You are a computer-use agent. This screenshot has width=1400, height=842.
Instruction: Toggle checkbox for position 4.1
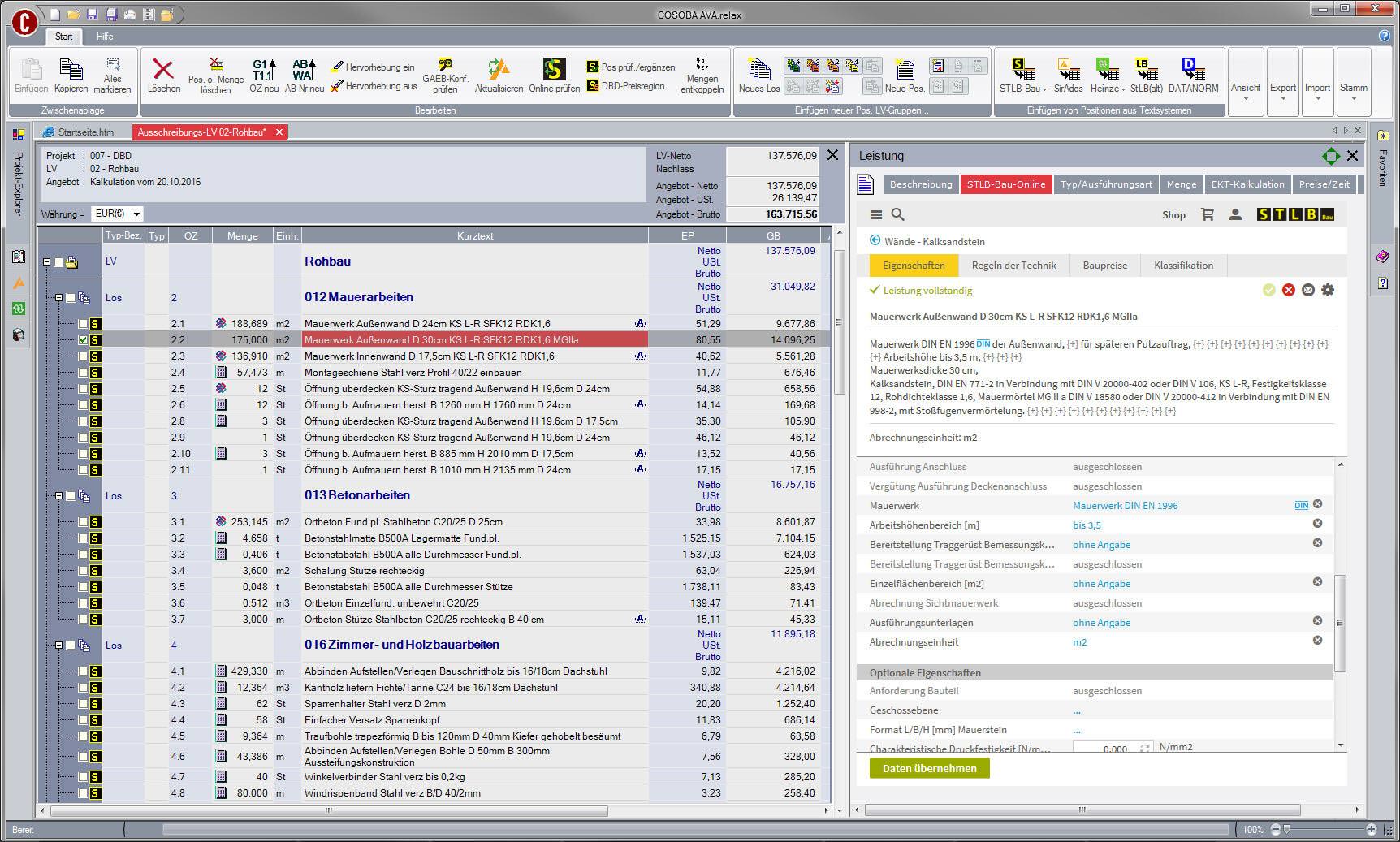83,671
